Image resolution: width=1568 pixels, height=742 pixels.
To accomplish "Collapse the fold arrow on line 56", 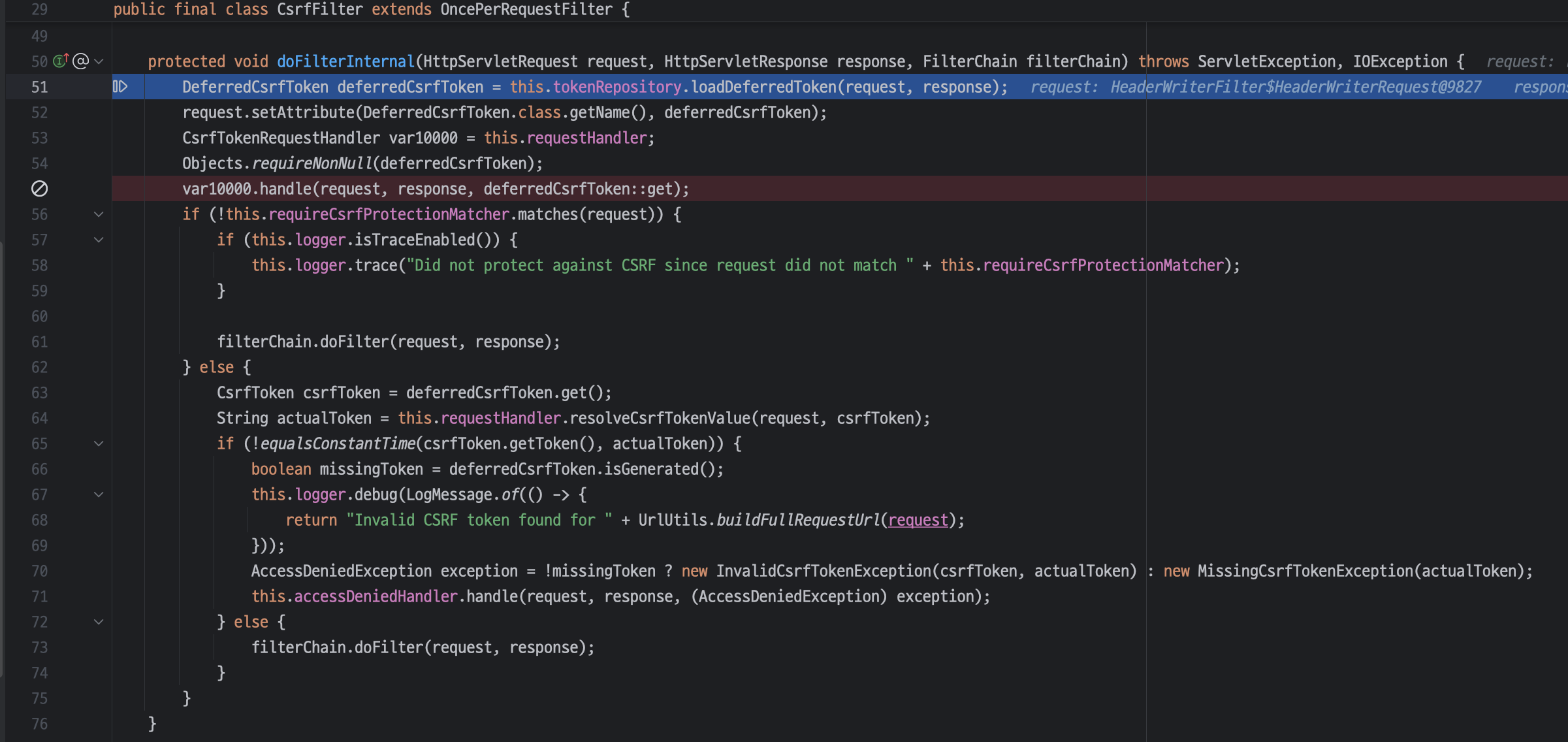I will pyautogui.click(x=99, y=214).
